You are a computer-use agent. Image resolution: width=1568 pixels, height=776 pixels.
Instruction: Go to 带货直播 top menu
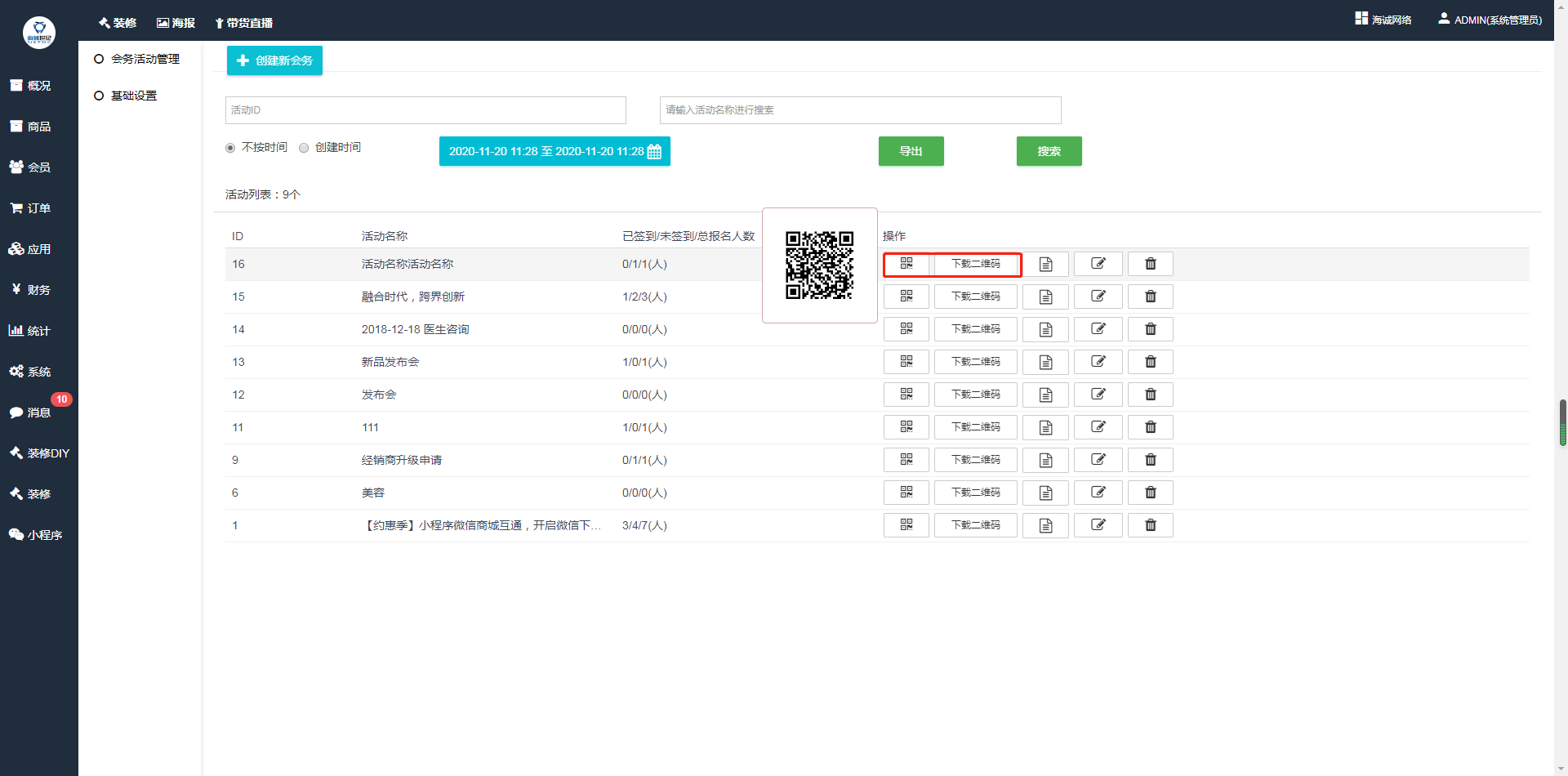click(x=243, y=23)
